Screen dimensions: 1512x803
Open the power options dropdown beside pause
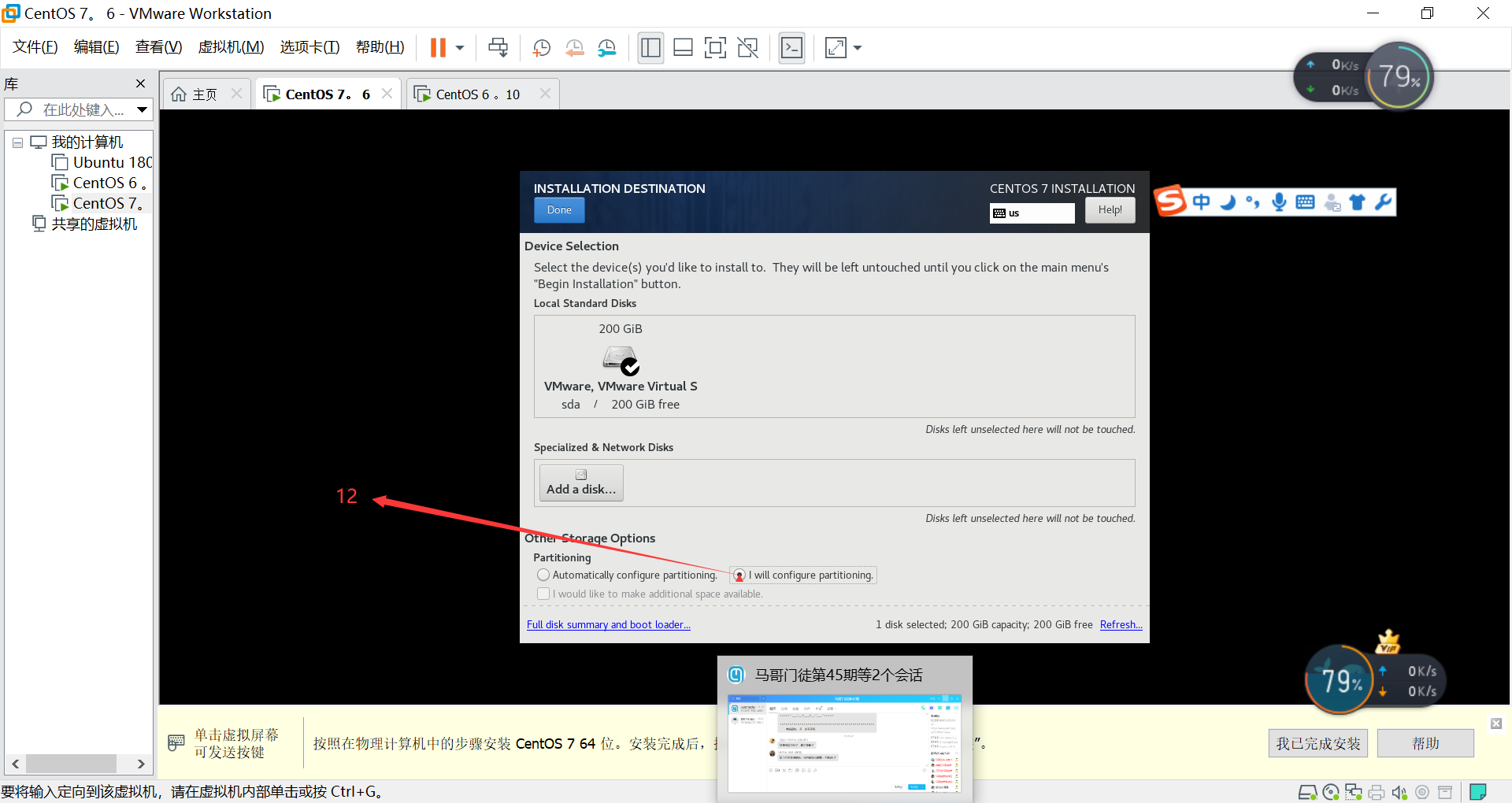[x=460, y=48]
